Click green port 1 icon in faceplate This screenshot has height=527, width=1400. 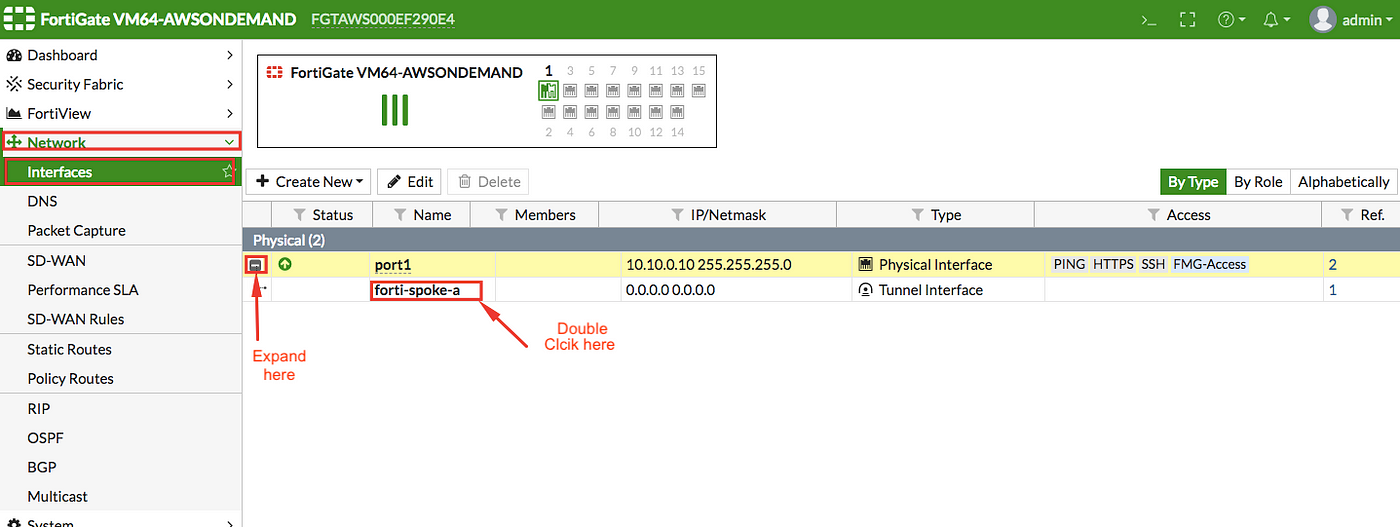pyautogui.click(x=548, y=90)
